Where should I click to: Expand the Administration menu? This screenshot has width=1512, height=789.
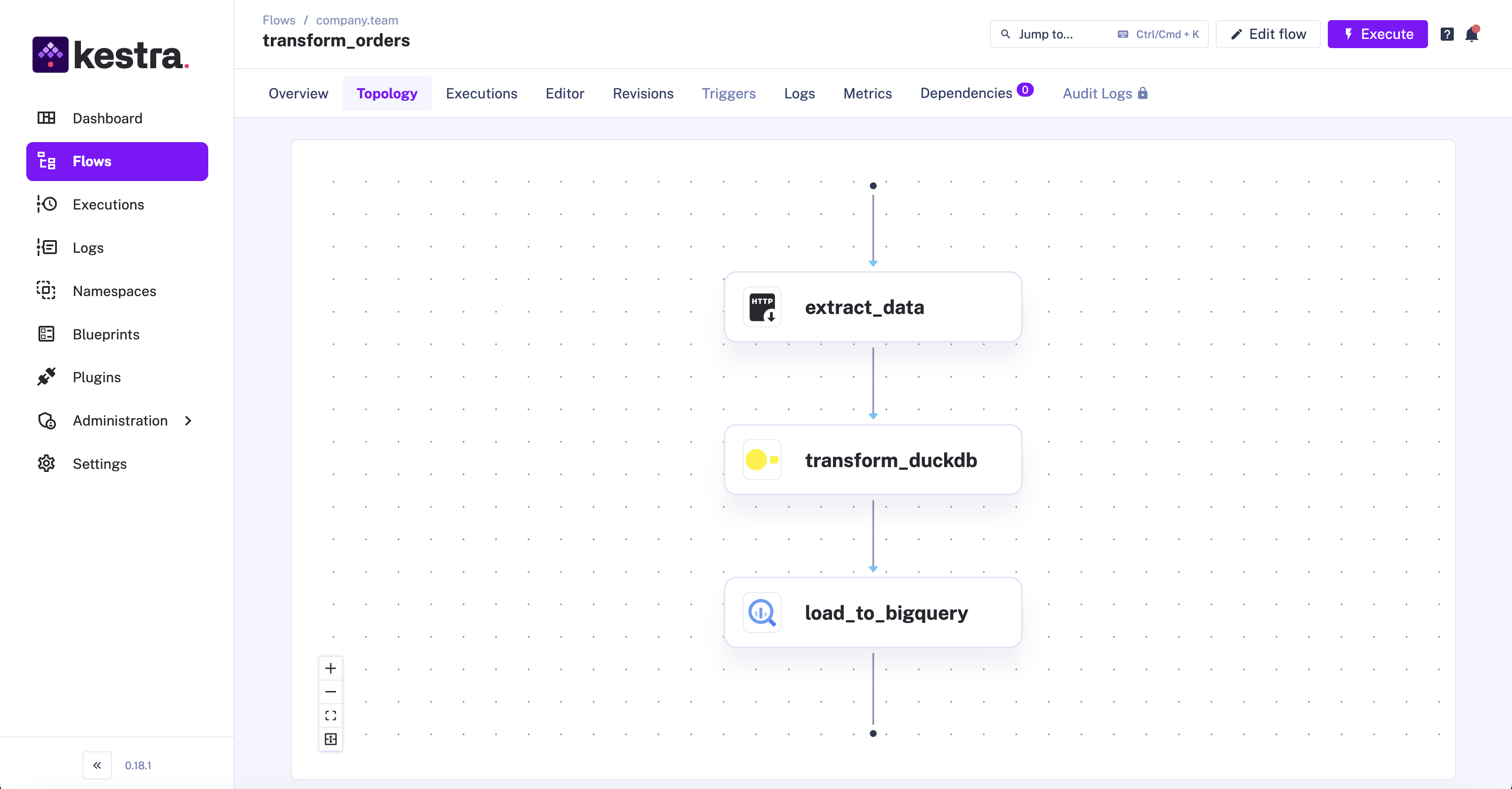click(120, 421)
